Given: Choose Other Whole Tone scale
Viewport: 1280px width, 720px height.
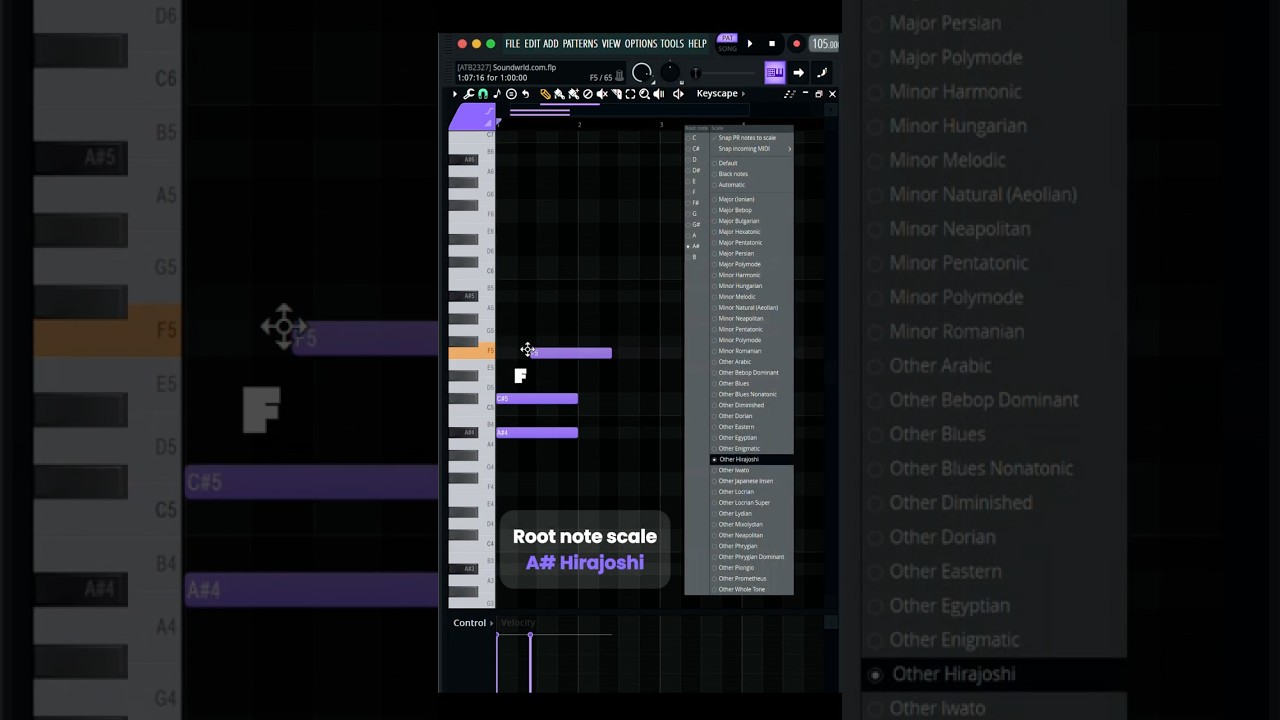Looking at the screenshot, I should click(742, 589).
